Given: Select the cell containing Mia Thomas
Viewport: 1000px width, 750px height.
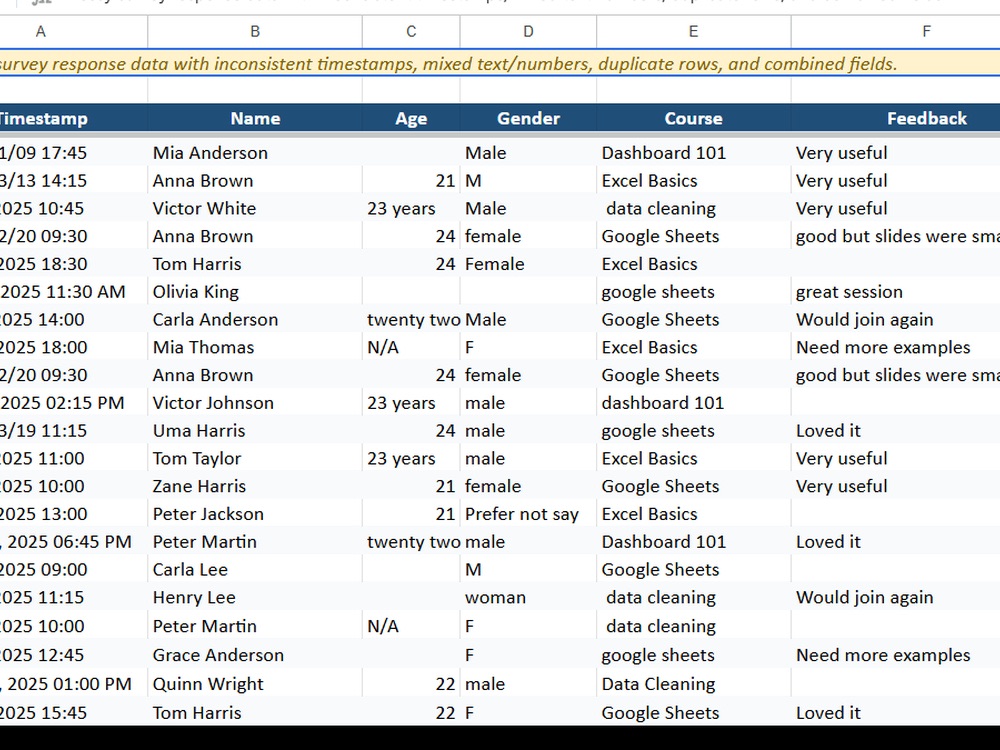Looking at the screenshot, I should 254,347.
